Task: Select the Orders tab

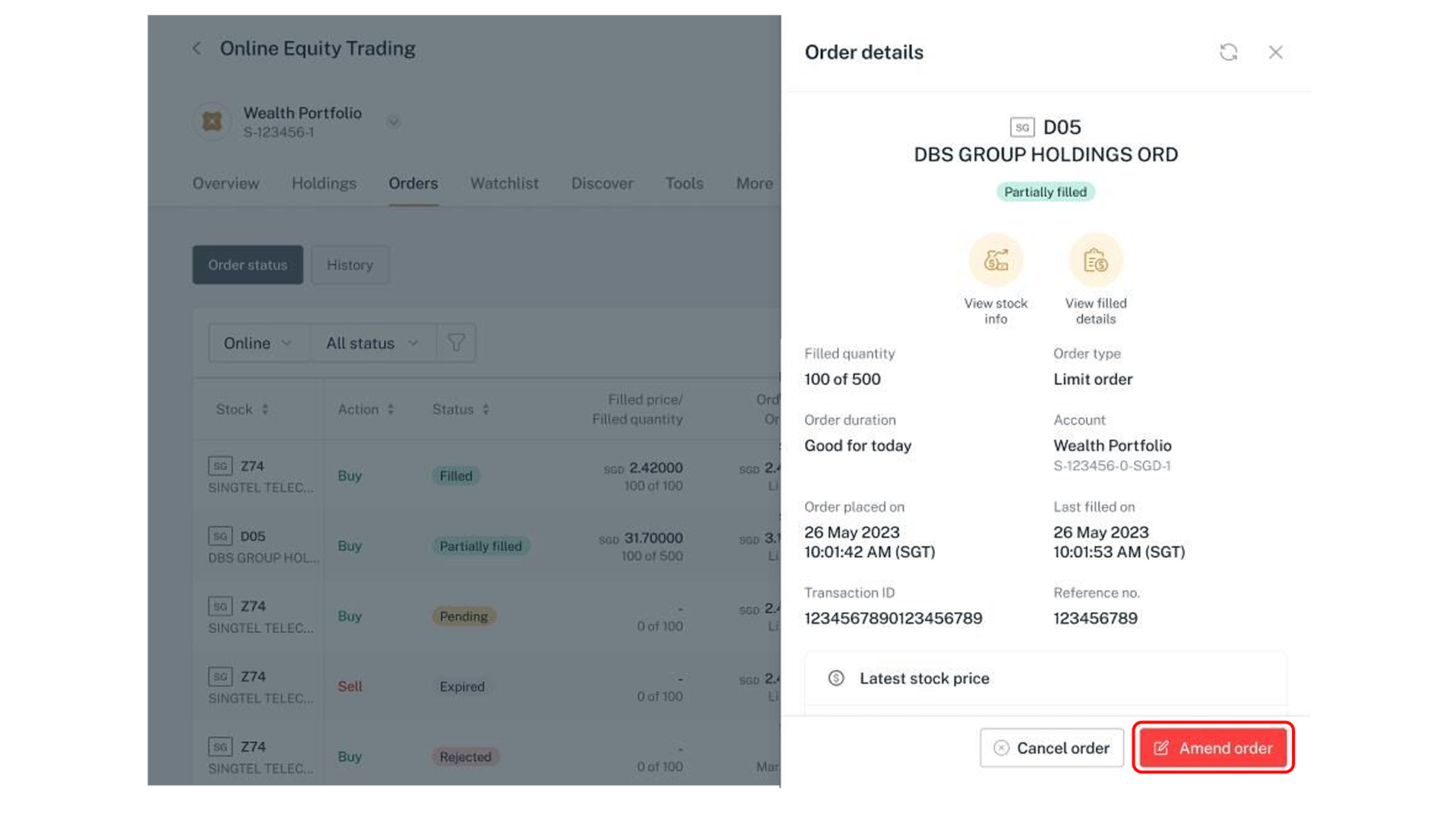Action: [413, 183]
